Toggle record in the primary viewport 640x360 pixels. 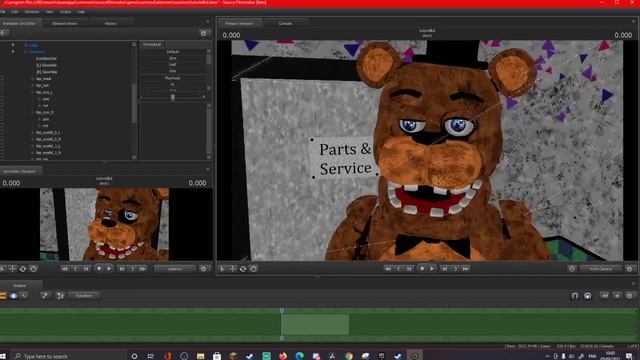pos(422,269)
